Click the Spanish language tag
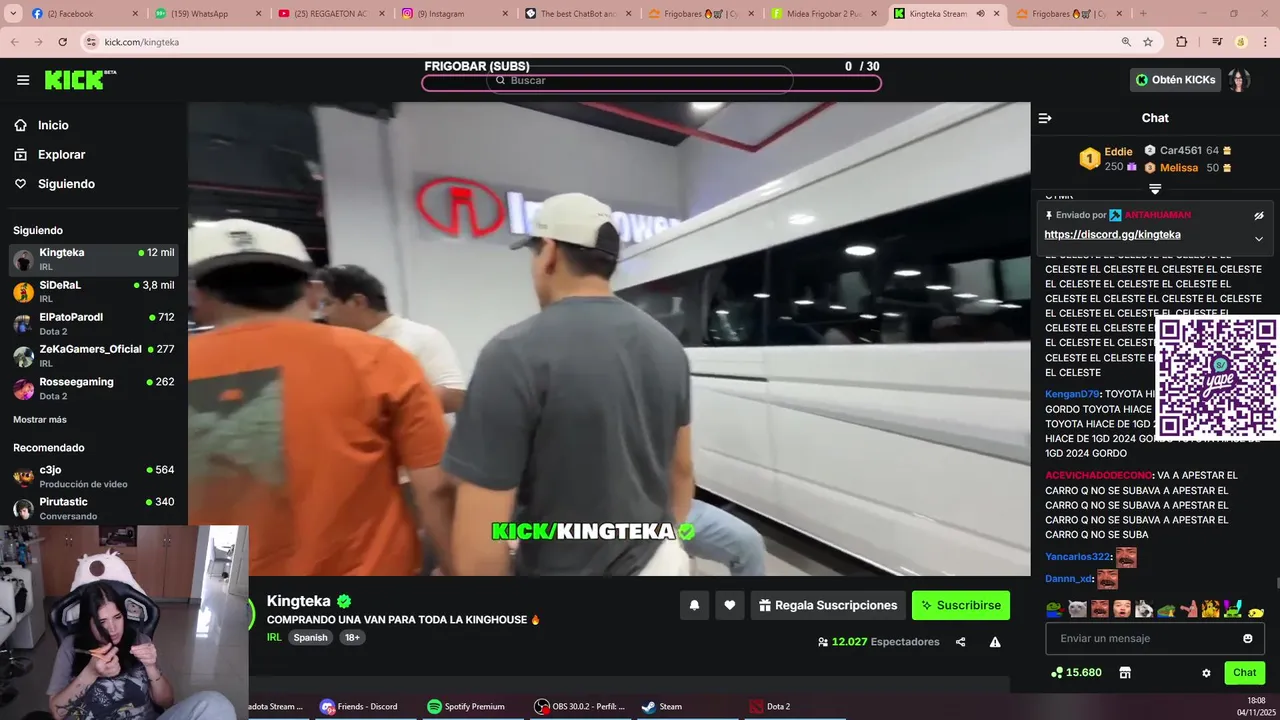Image resolution: width=1280 pixels, height=720 pixels. [310, 637]
